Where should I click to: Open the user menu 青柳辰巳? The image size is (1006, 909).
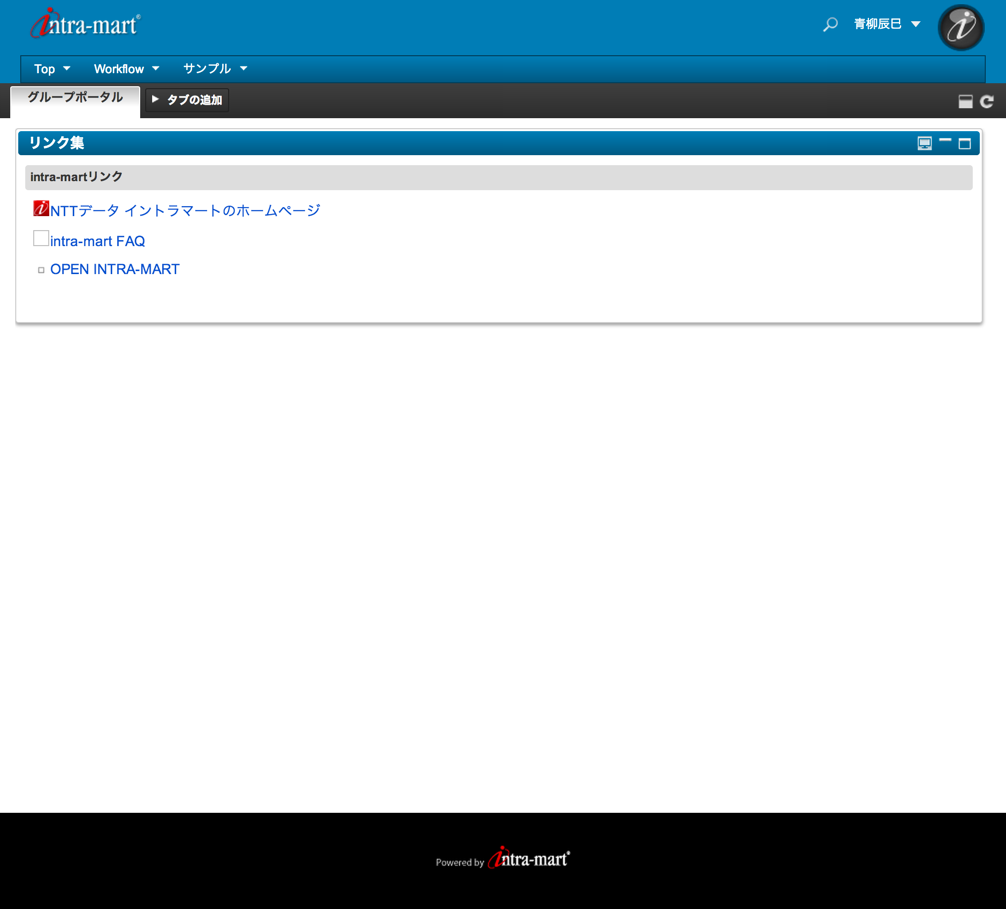click(x=887, y=24)
